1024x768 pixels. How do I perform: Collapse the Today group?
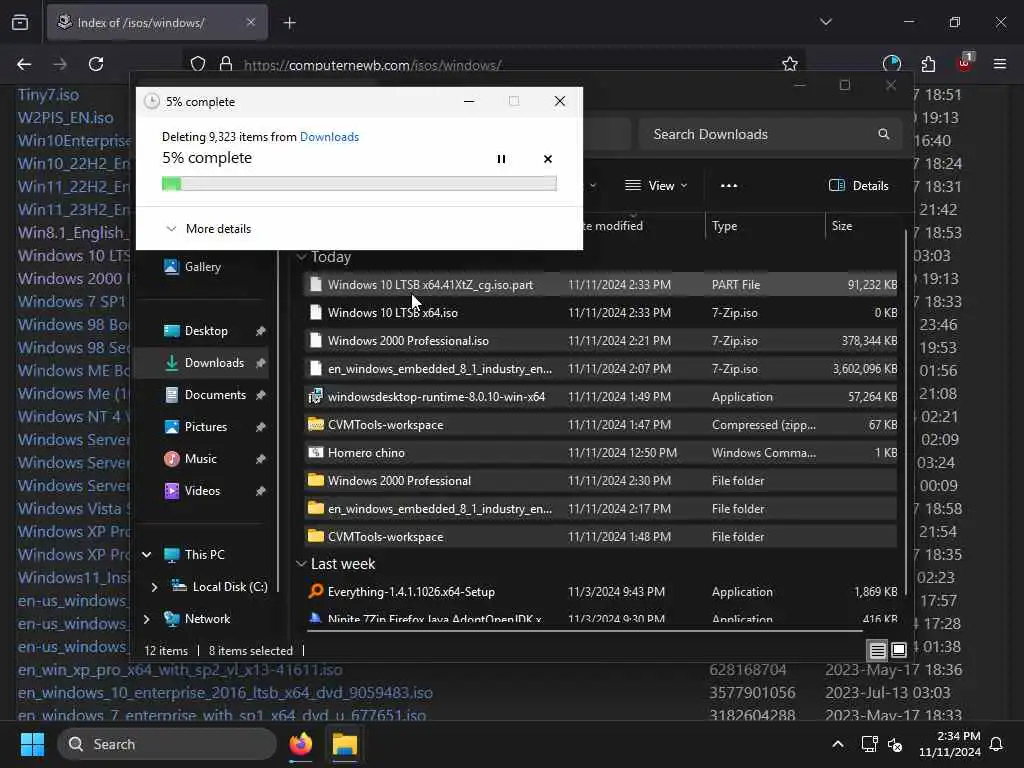301,257
